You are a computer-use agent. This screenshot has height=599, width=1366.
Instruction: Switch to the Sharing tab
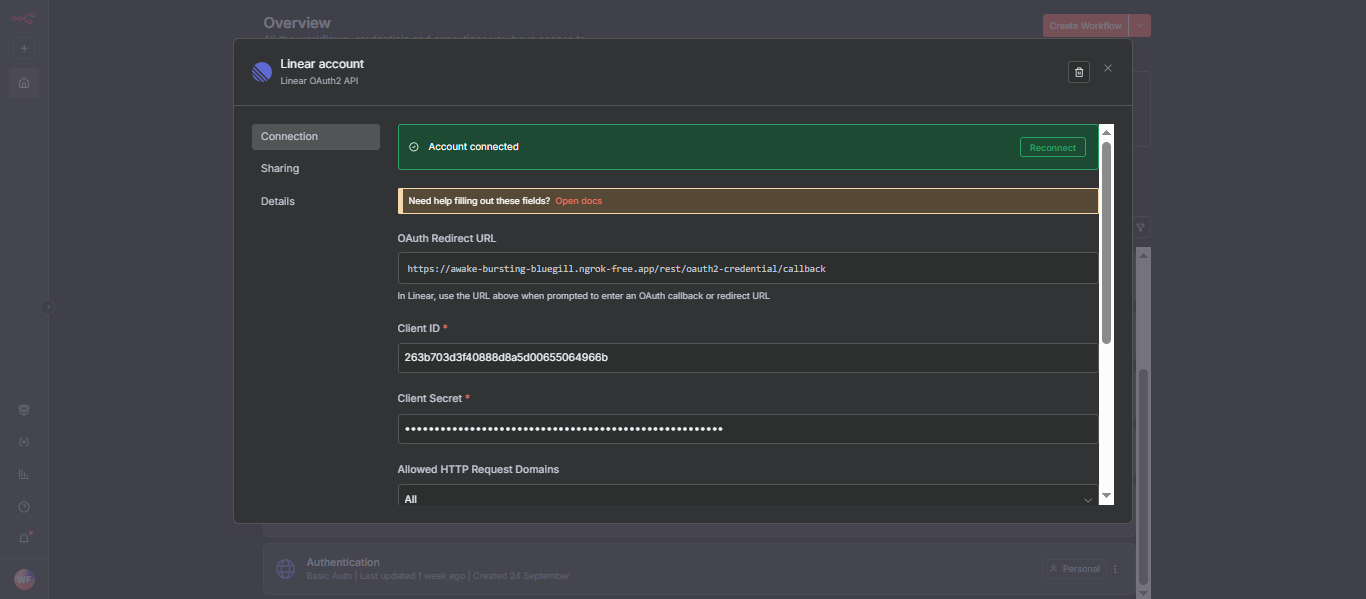coord(279,168)
